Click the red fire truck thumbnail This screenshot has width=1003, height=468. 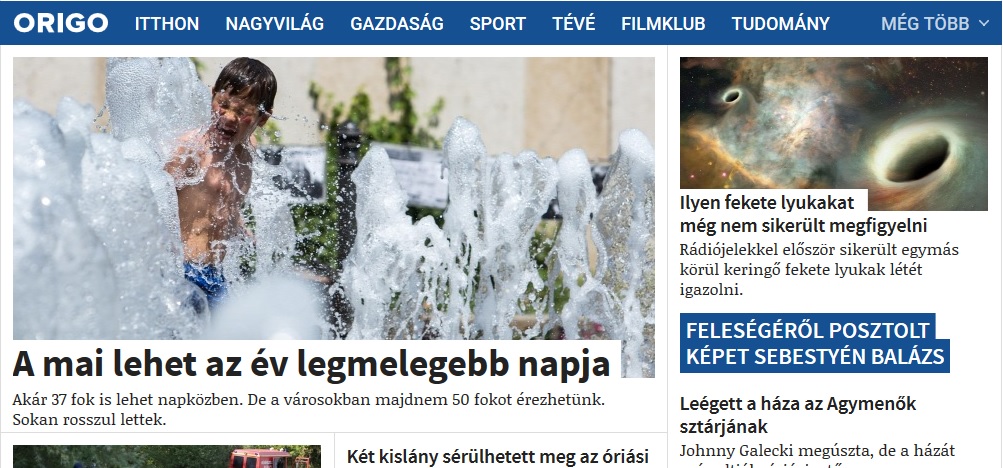point(167,456)
